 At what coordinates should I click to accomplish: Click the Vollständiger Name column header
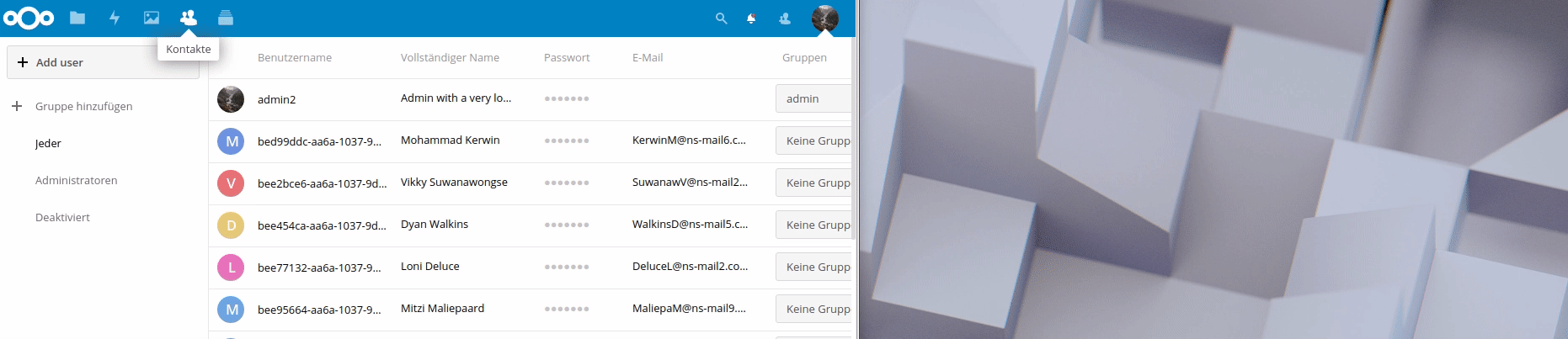click(x=450, y=57)
